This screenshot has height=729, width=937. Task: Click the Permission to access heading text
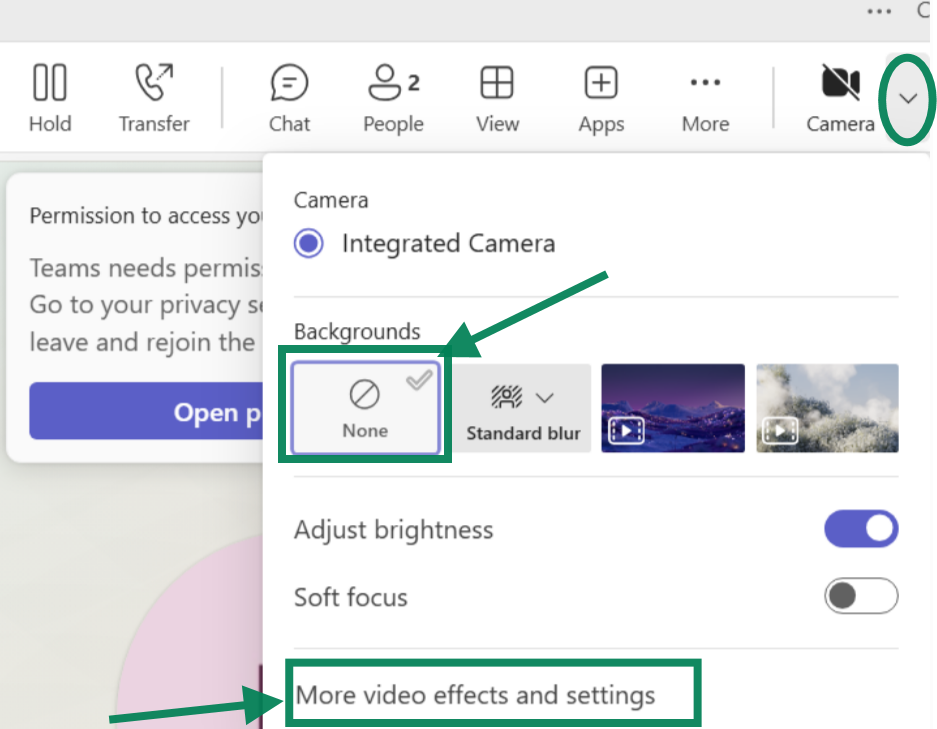(x=146, y=215)
